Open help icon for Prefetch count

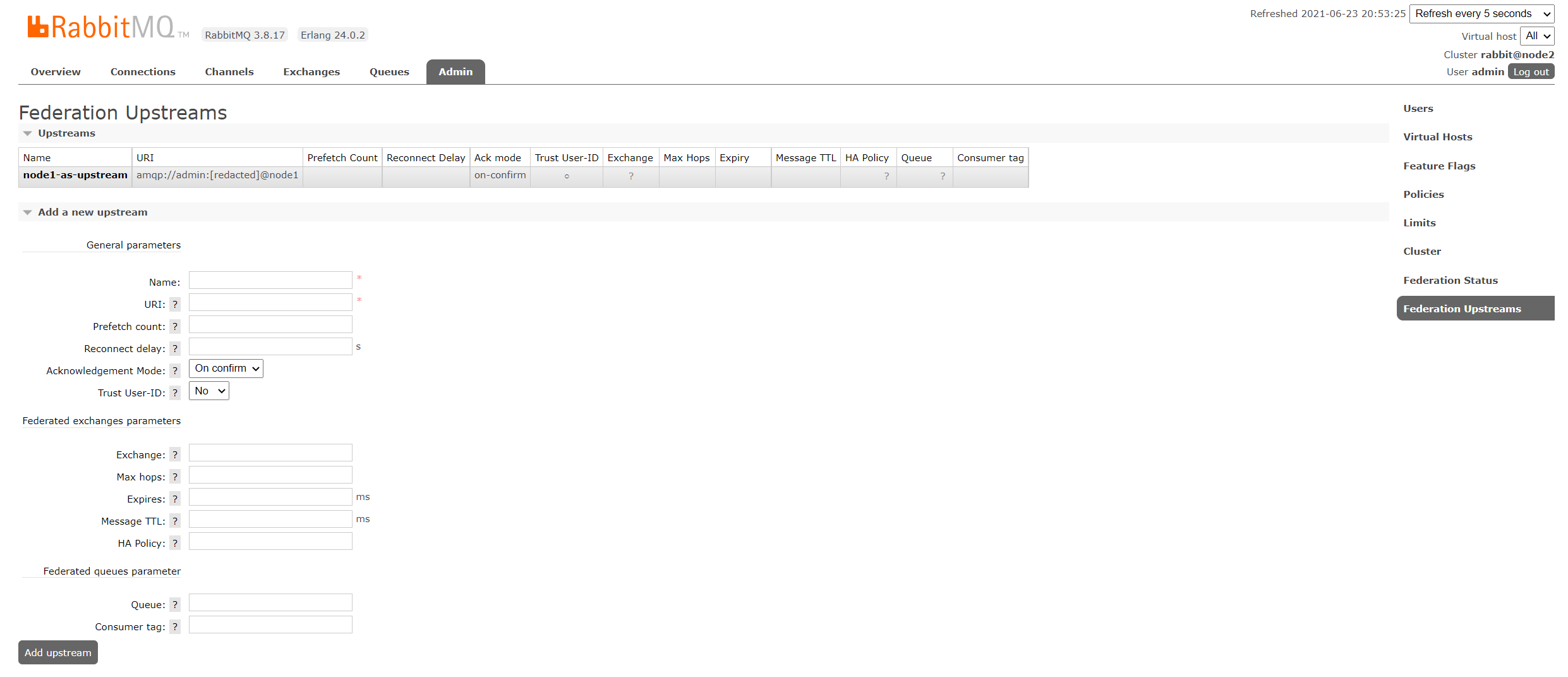pos(175,326)
